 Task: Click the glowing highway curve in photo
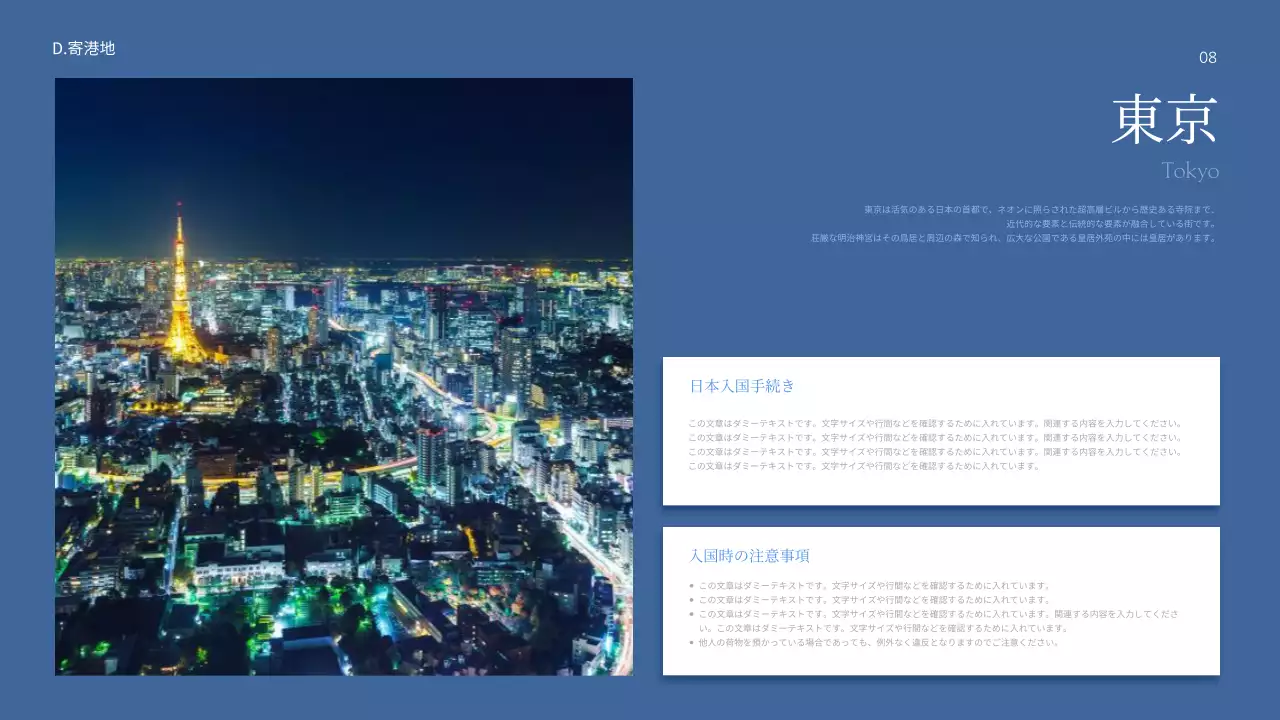440,392
